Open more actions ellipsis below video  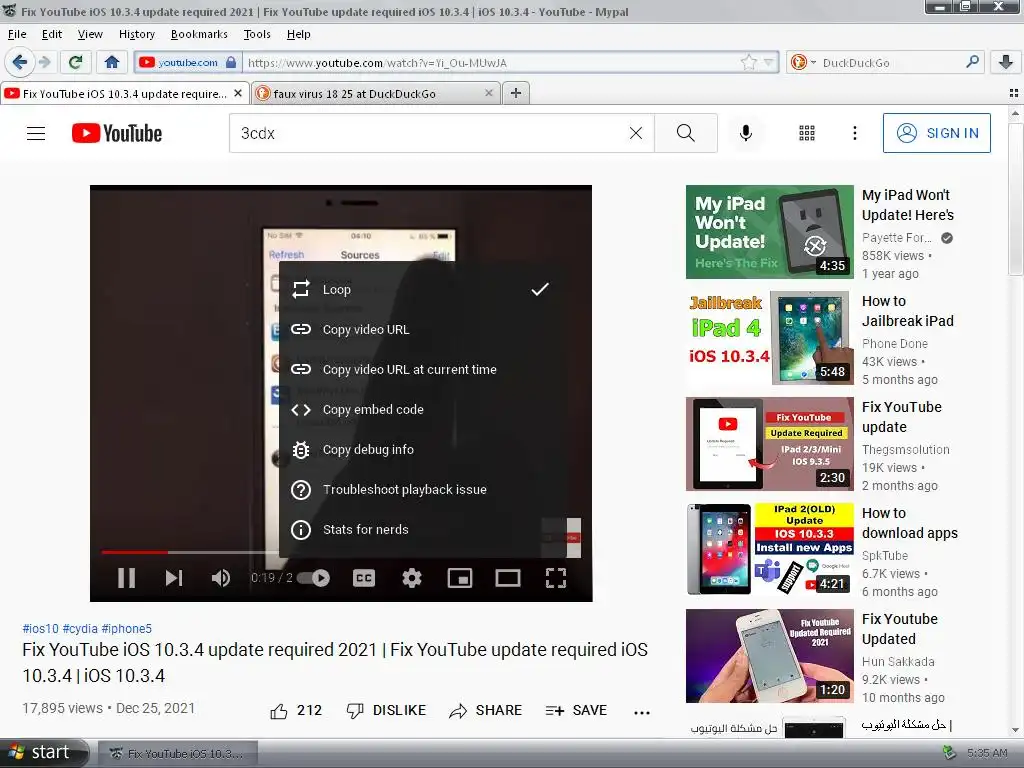pyautogui.click(x=642, y=712)
